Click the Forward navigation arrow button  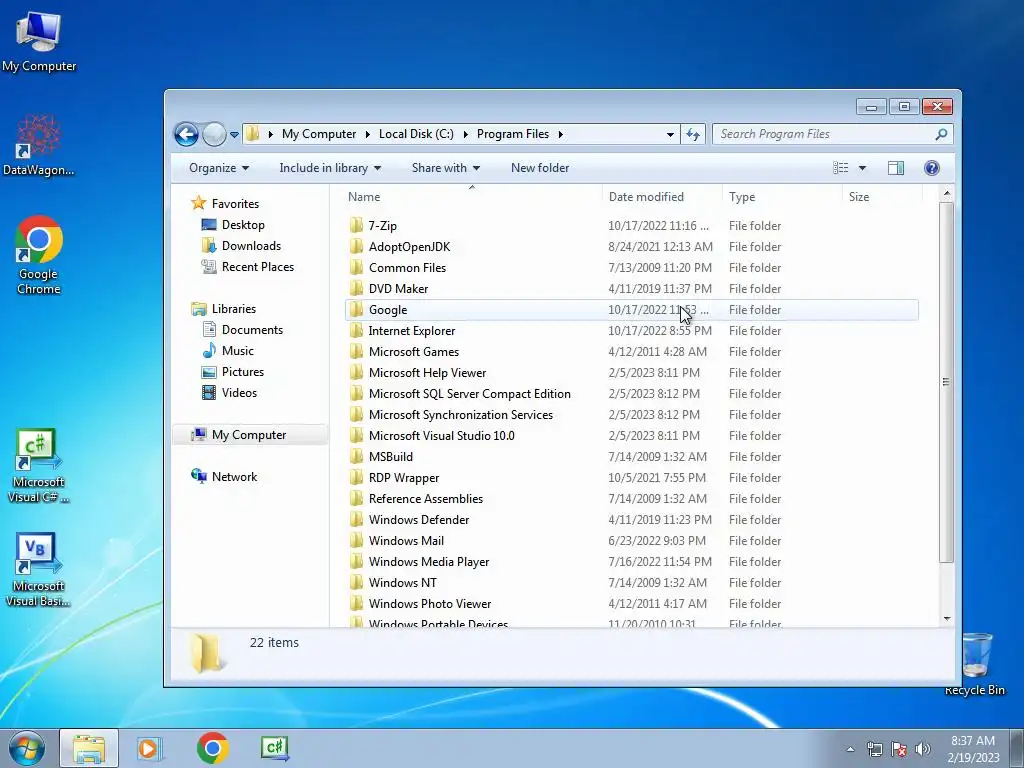(x=214, y=135)
